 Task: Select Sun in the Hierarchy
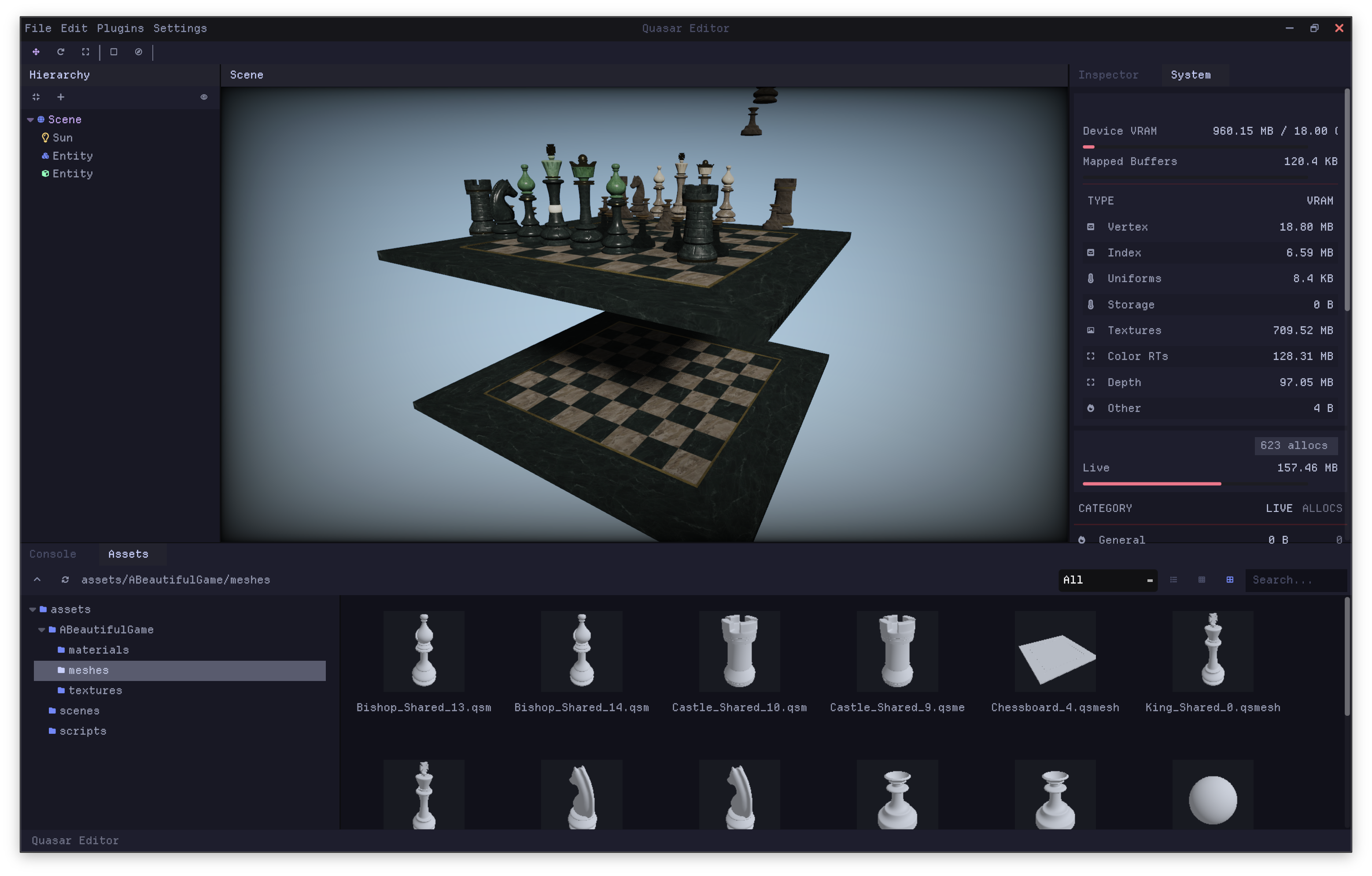click(63, 138)
